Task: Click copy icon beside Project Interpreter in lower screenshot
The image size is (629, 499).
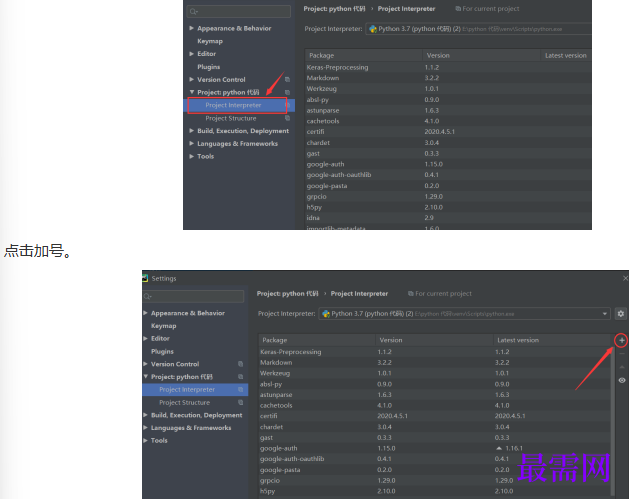Action: [241, 389]
